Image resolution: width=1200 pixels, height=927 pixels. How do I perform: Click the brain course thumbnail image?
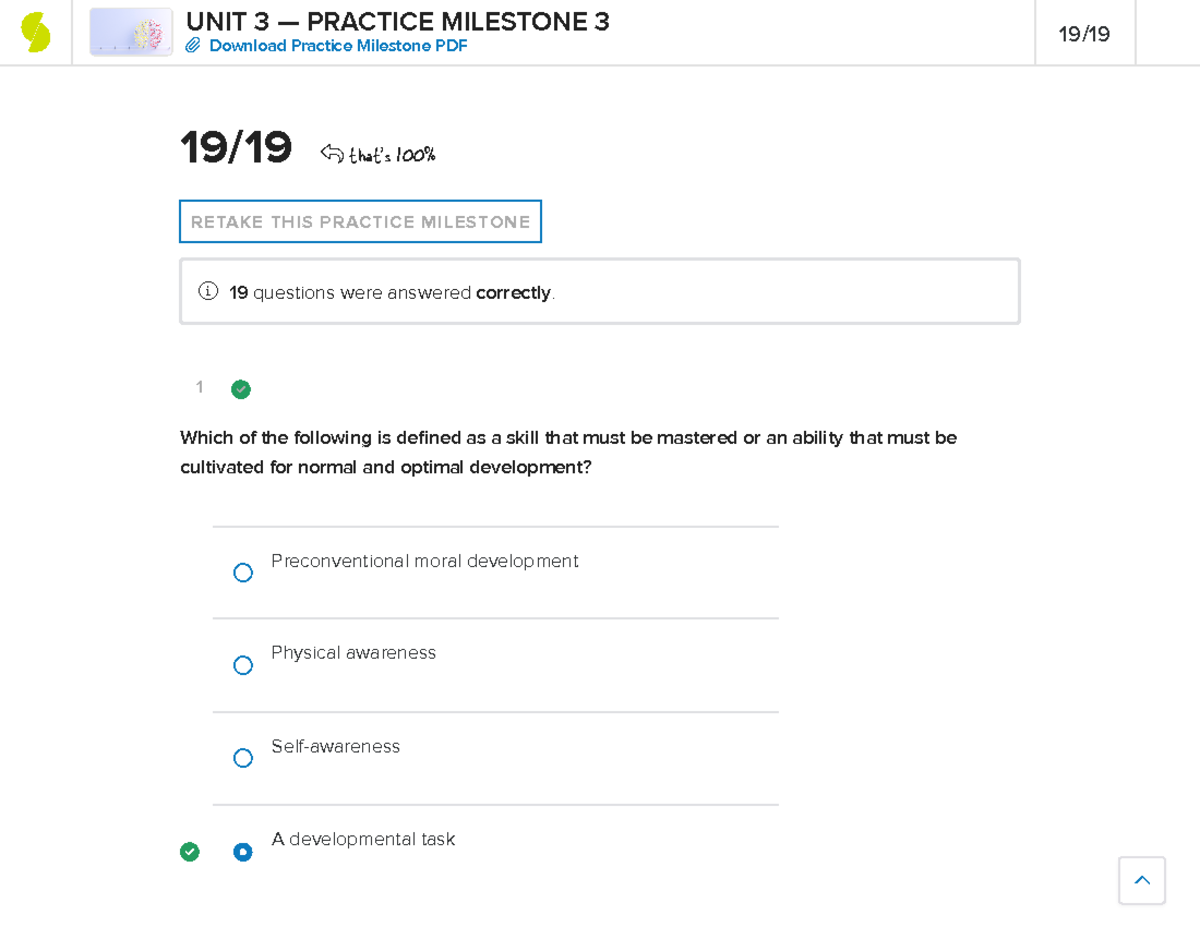point(130,32)
